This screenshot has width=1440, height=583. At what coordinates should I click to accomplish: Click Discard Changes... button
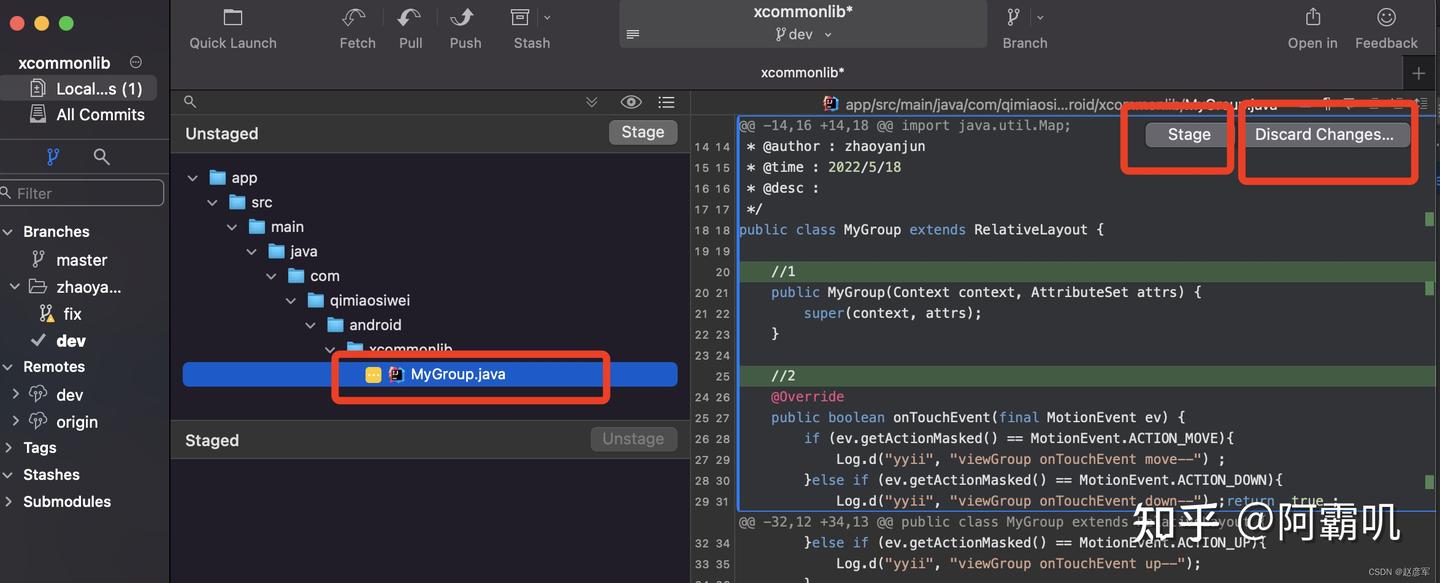(1324, 134)
